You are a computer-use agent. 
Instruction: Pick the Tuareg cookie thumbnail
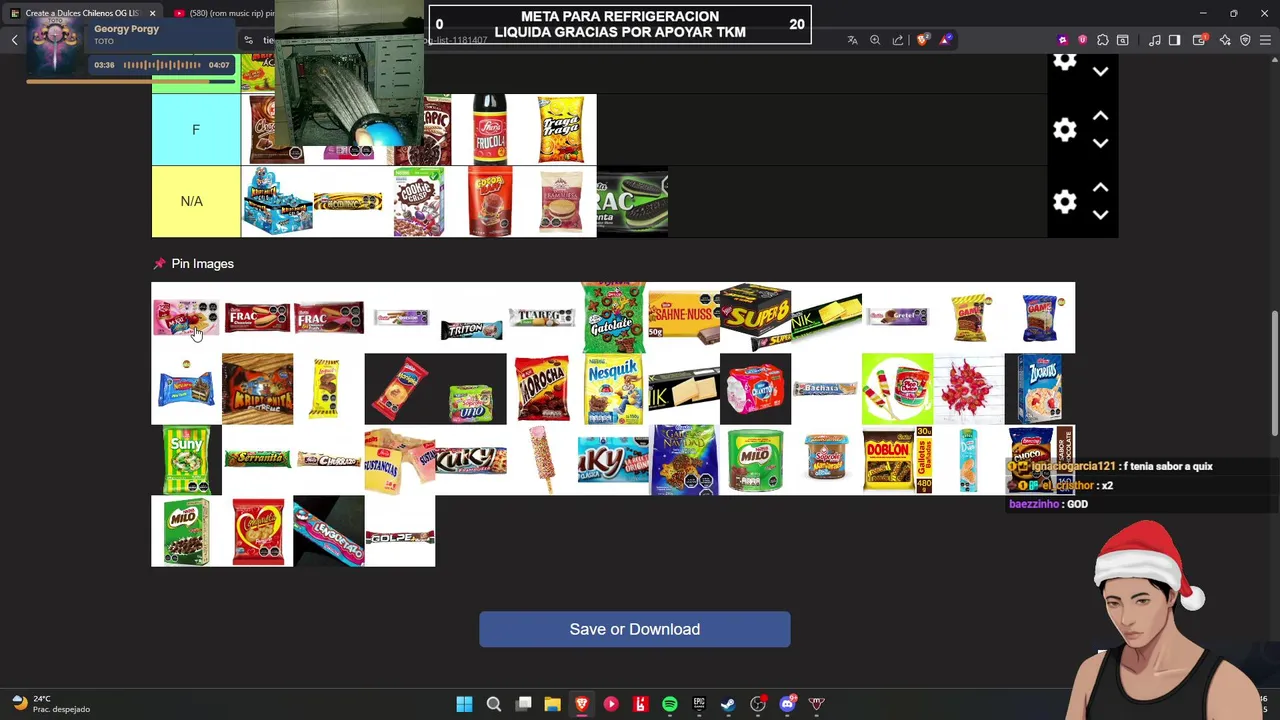[542, 317]
